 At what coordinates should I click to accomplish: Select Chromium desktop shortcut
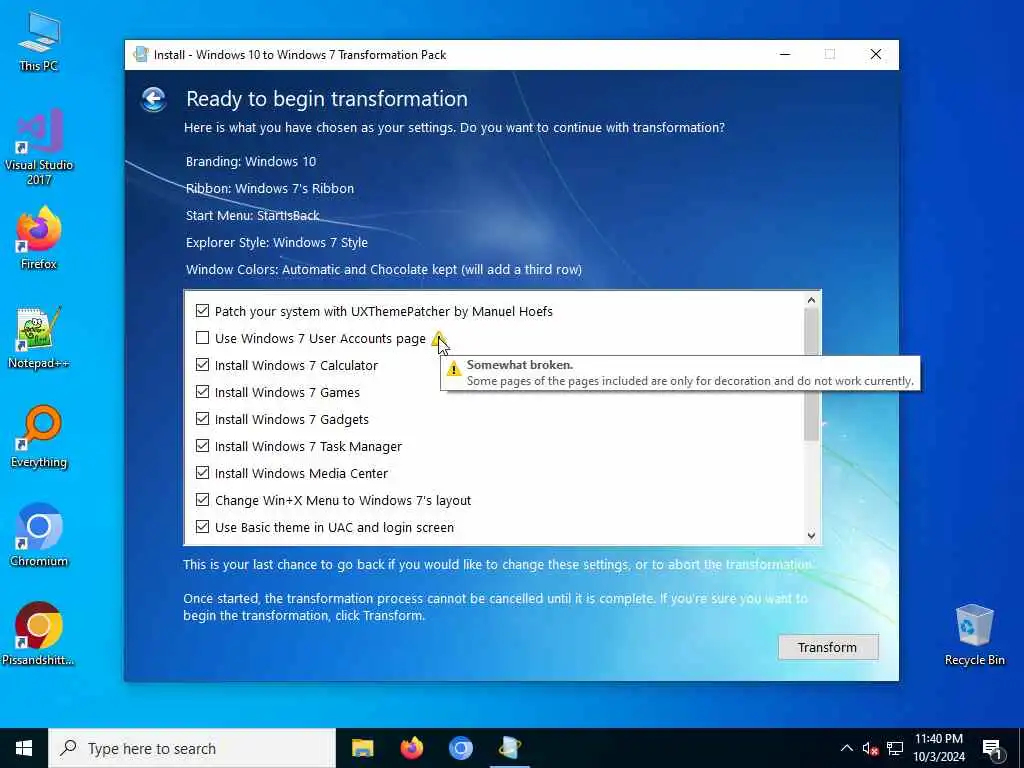(39, 536)
